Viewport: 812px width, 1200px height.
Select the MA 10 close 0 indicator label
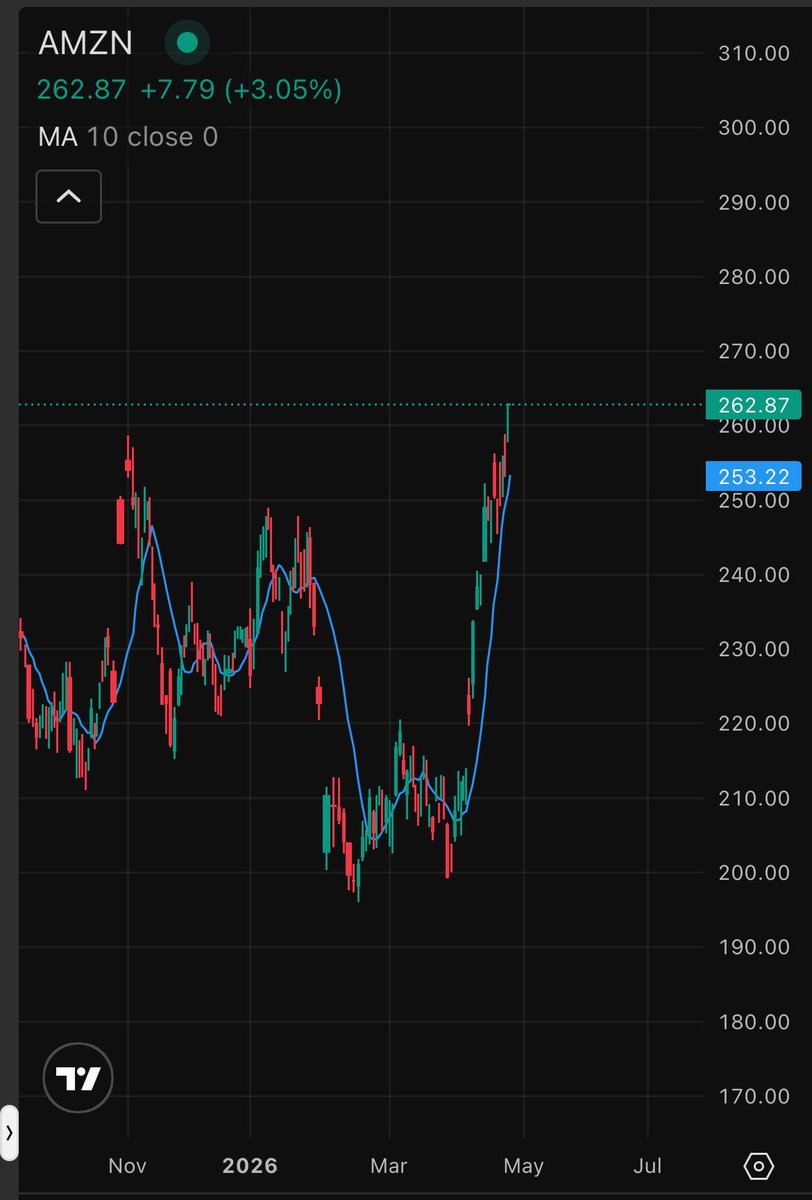pyautogui.click(x=128, y=137)
